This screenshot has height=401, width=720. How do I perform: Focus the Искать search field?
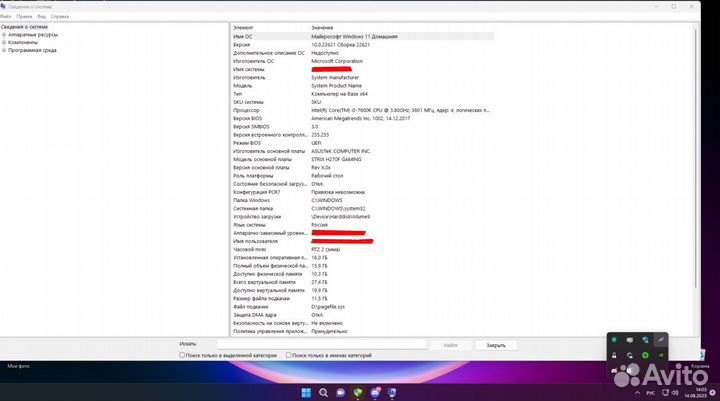pos(321,344)
